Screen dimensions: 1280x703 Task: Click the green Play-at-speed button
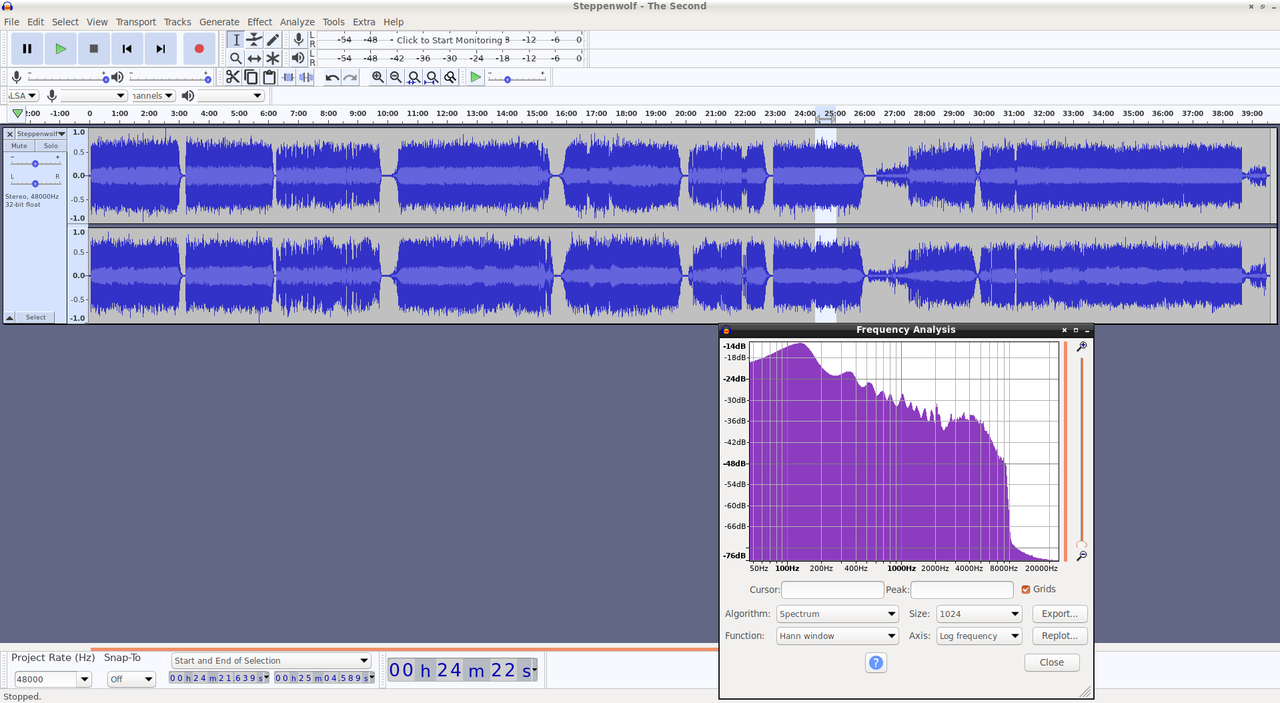[476, 77]
